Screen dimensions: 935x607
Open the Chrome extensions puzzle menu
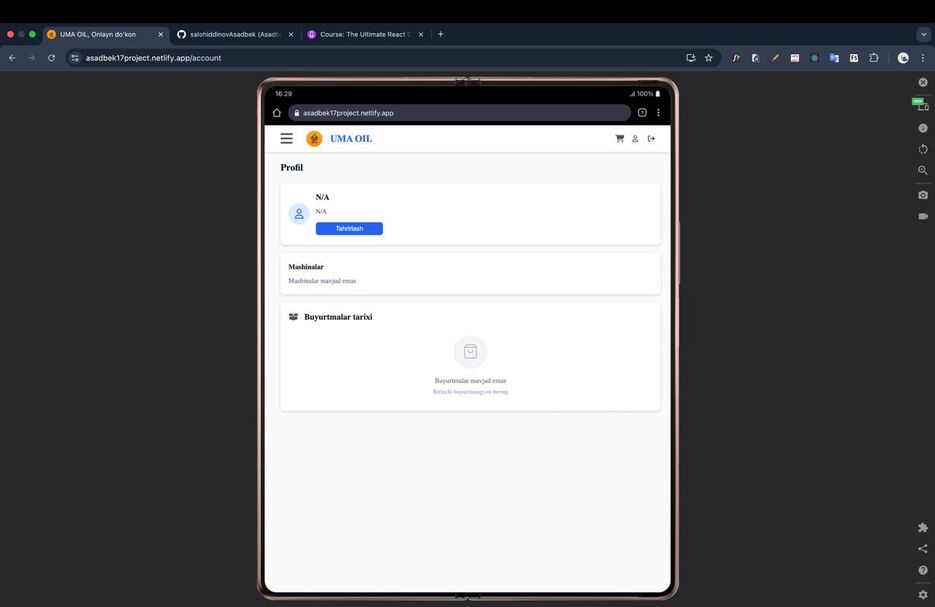[x=873, y=58]
